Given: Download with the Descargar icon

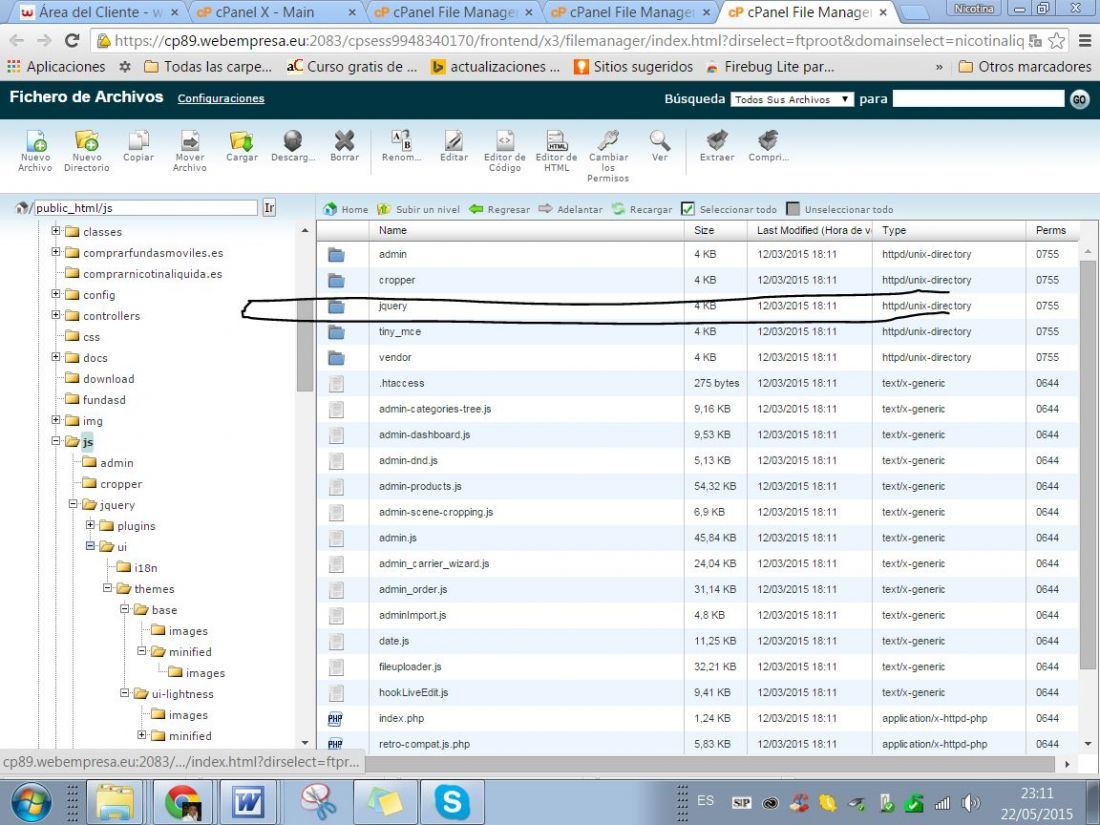Looking at the screenshot, I should pos(293,146).
